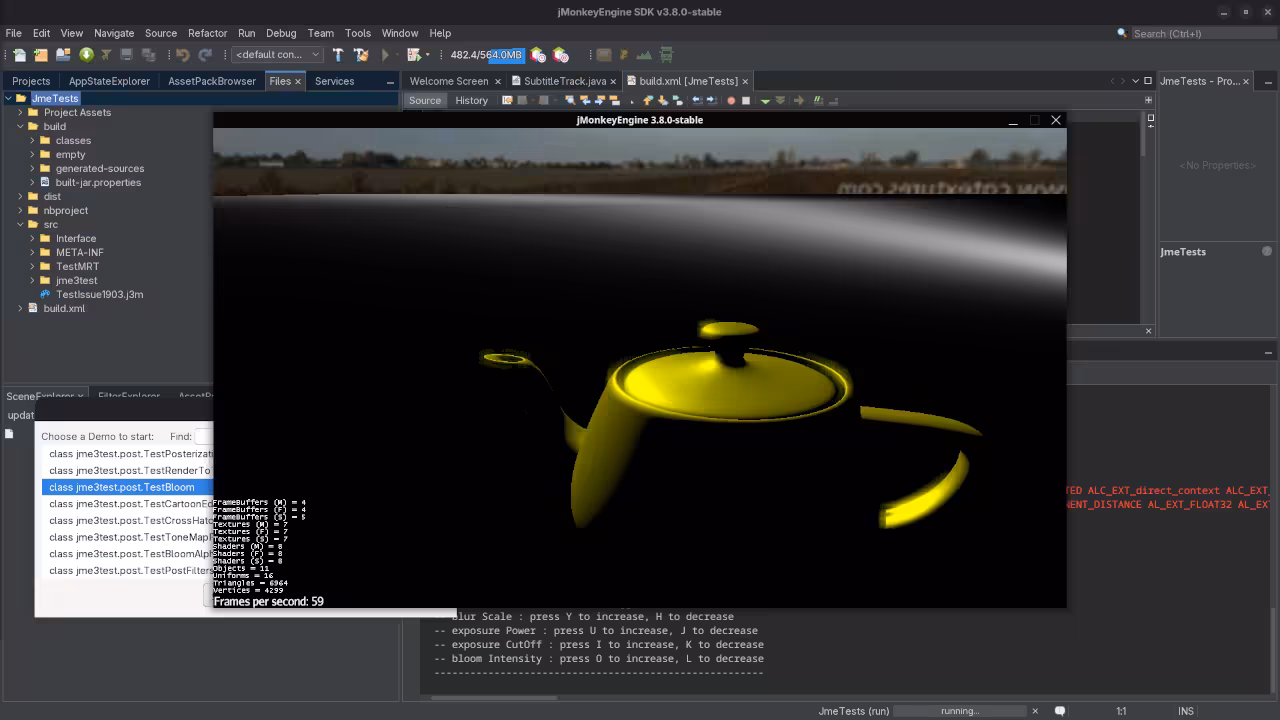Open the default configuration dropdown
Screen dimensions: 1280x720
(x=315, y=55)
